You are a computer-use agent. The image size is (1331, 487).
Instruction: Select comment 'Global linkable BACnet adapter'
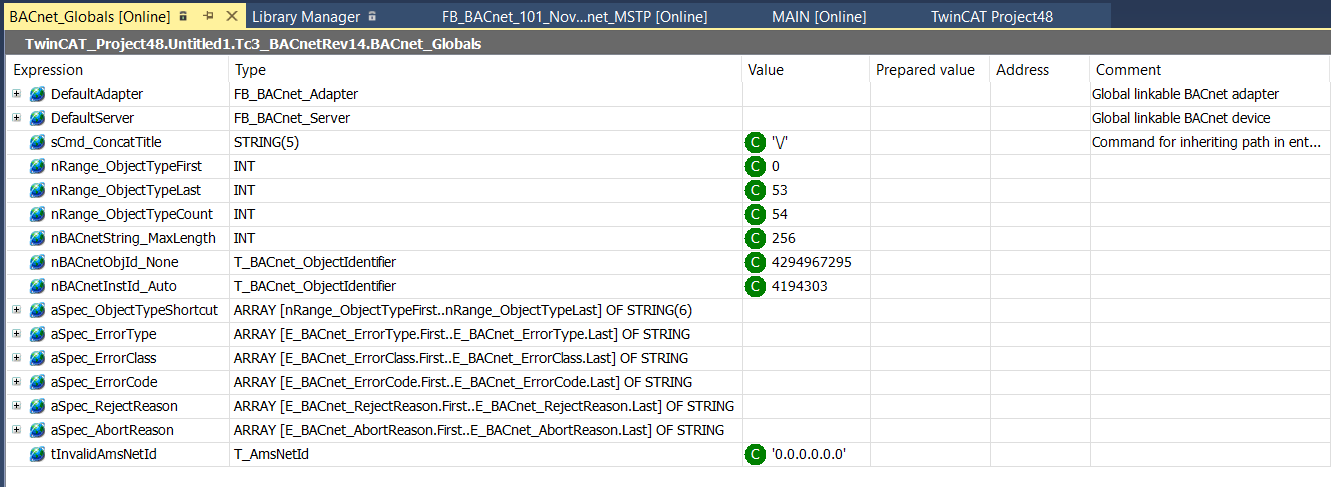1185,94
